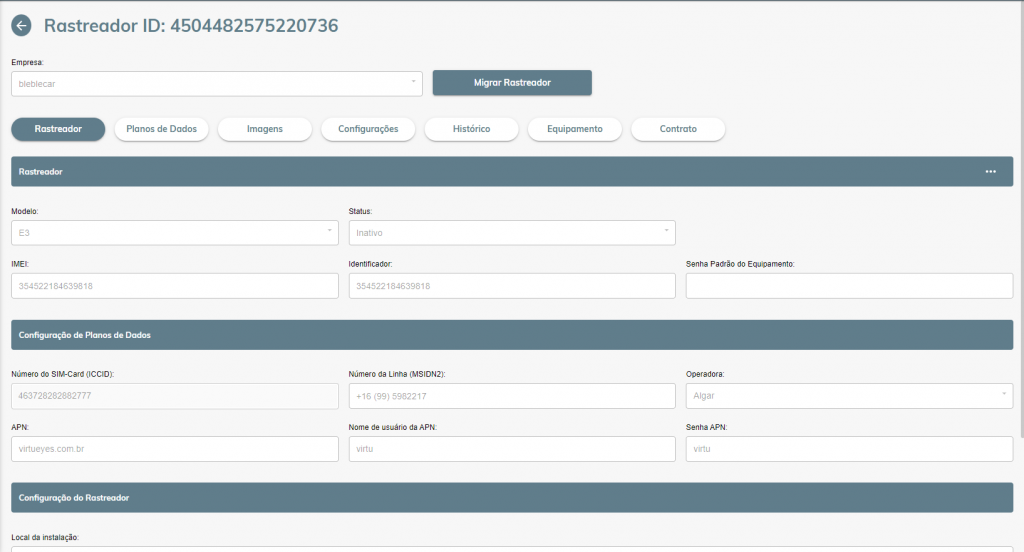This screenshot has width=1024, height=552.
Task: Edit the Número da Linha (MSIDN2) field
Action: pyautogui.click(x=512, y=396)
